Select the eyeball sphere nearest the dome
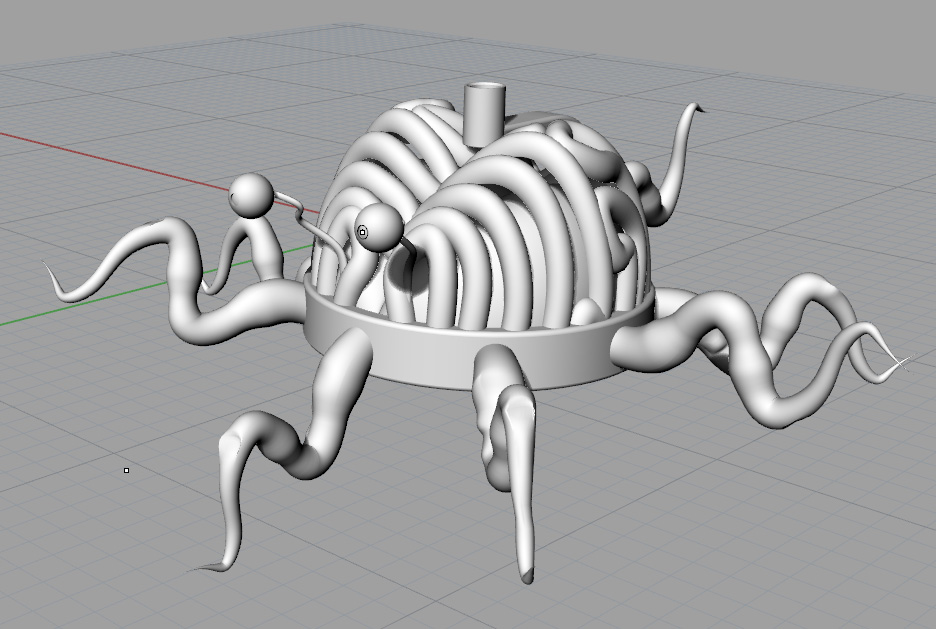 379,227
